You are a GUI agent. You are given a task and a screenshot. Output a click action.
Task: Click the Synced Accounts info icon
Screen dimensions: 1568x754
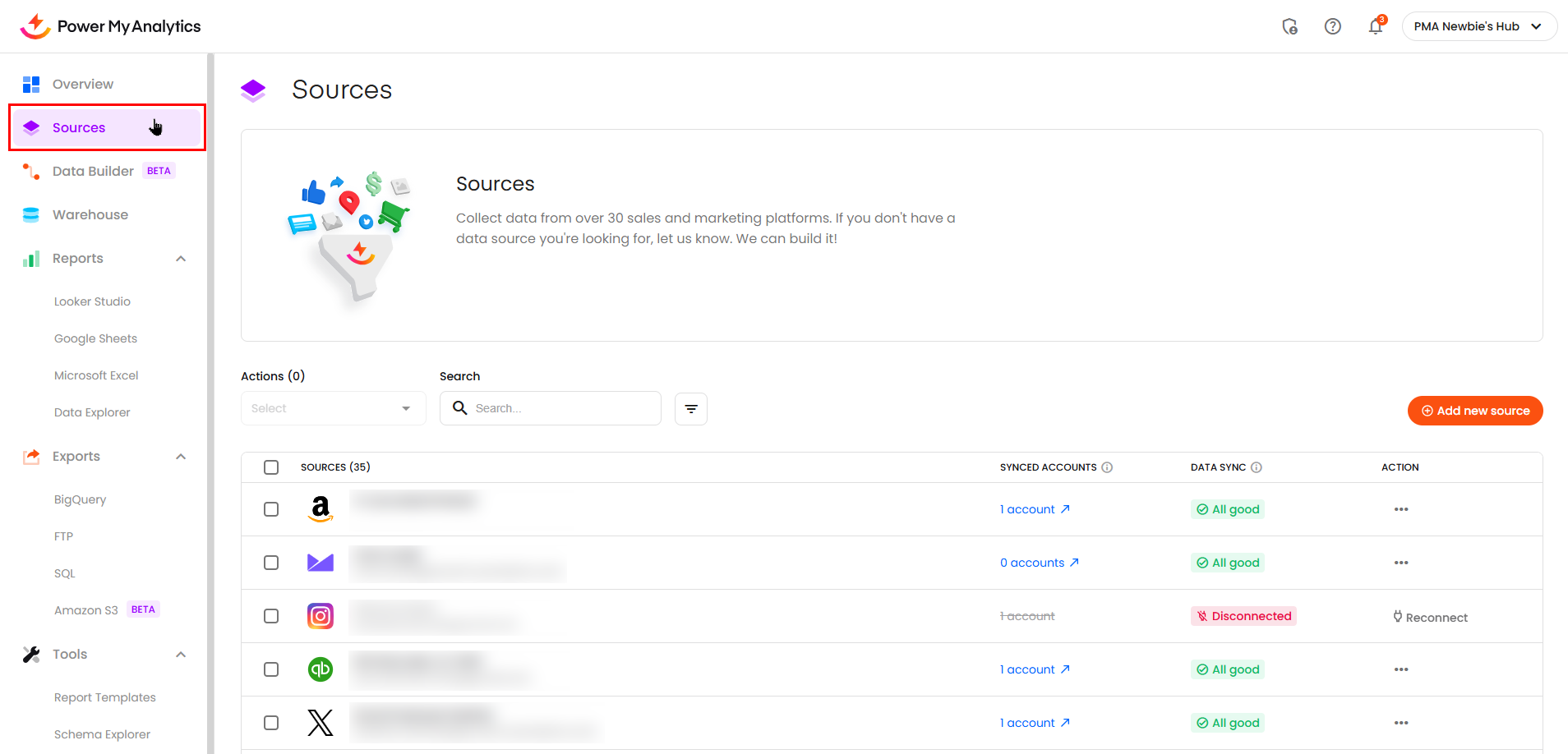point(1107,467)
